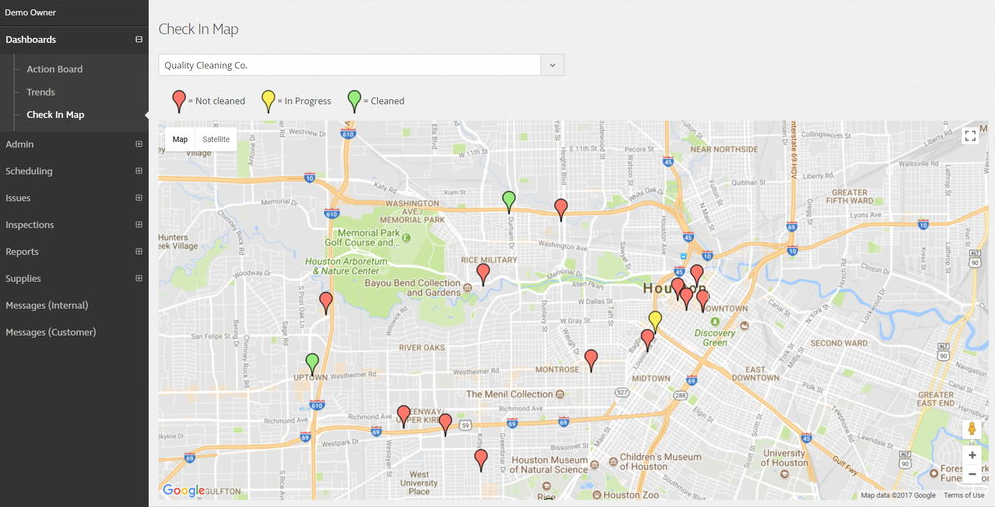Open the company dropdown arrow
This screenshot has height=507, width=995.
point(552,65)
